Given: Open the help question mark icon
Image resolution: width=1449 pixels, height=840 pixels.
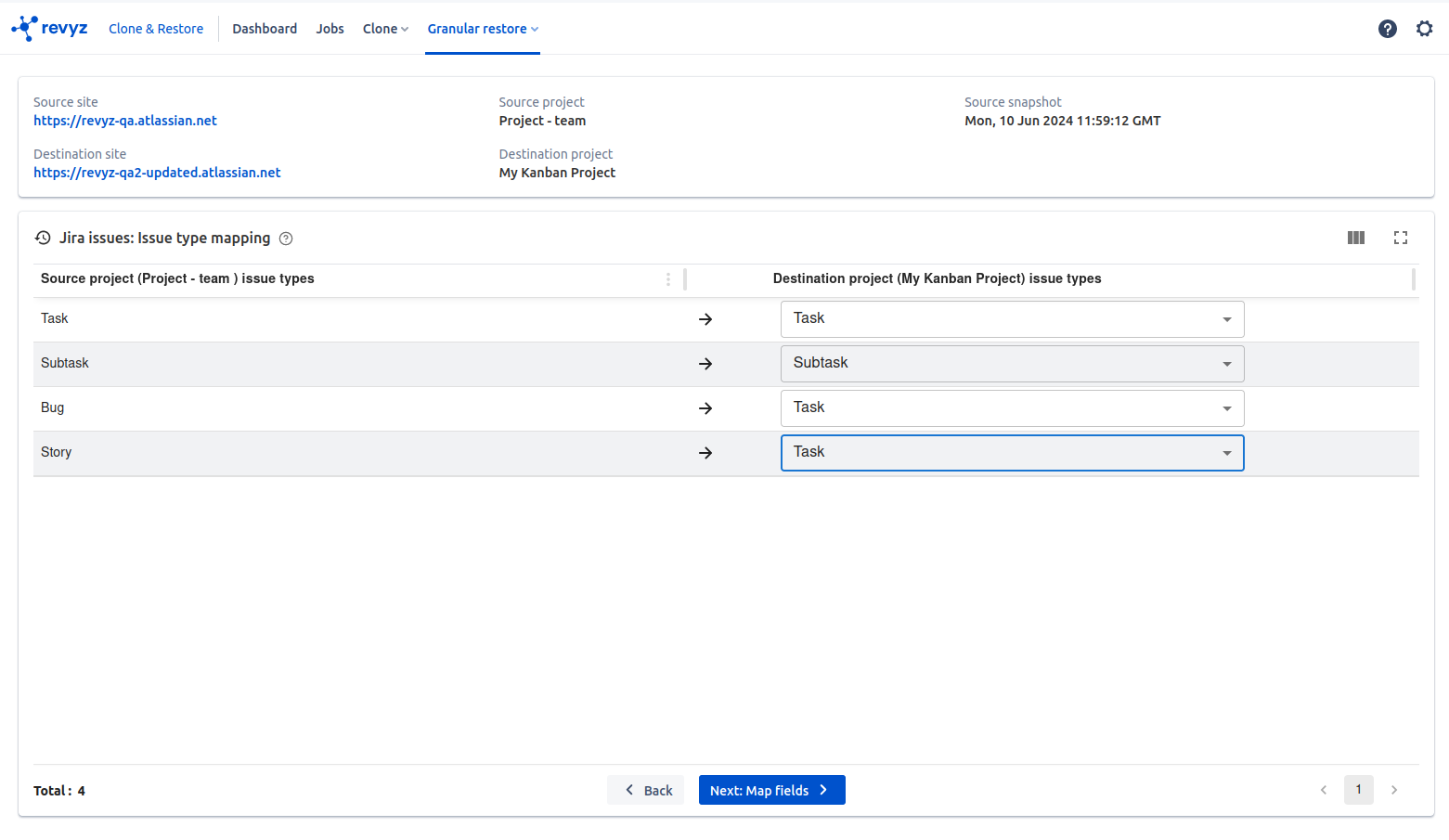Looking at the screenshot, I should (x=1388, y=29).
